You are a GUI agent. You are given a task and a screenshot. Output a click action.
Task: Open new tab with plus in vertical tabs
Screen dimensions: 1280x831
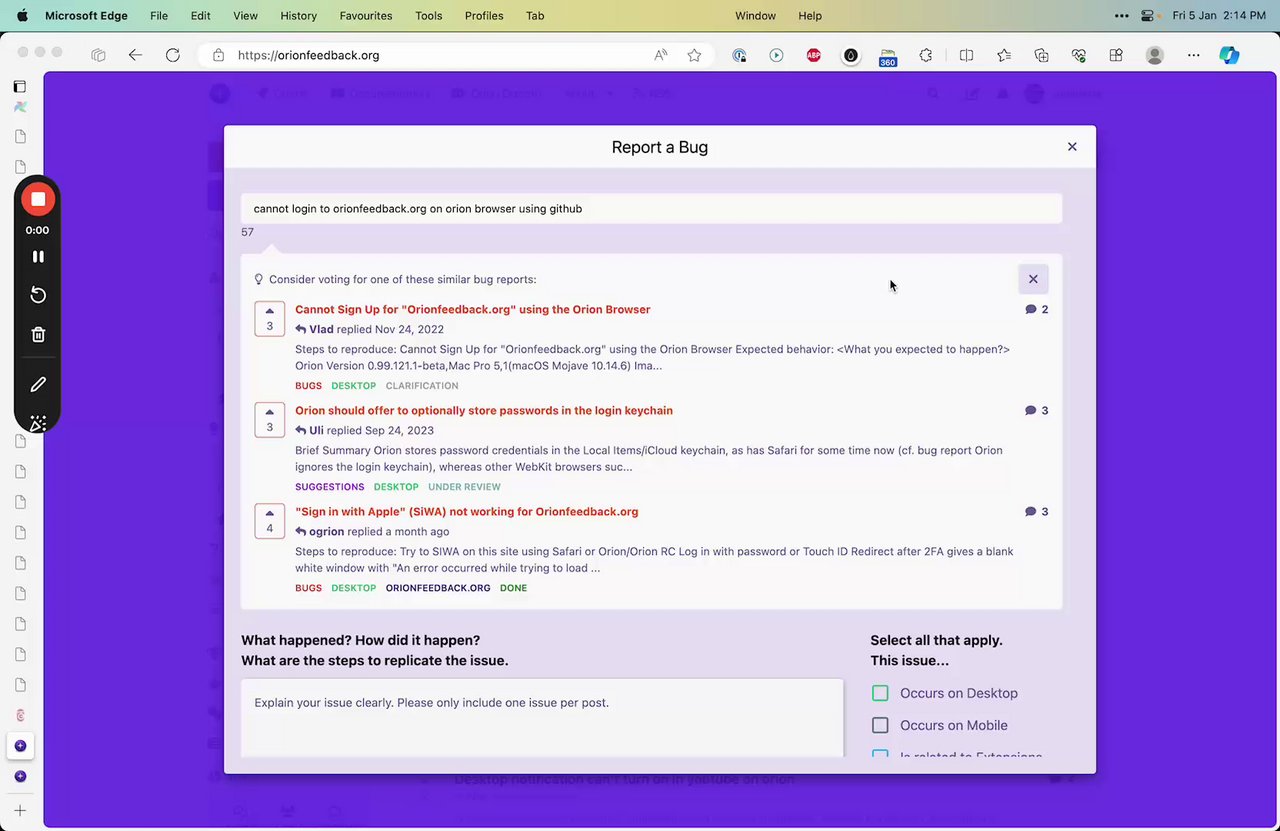tap(20, 811)
